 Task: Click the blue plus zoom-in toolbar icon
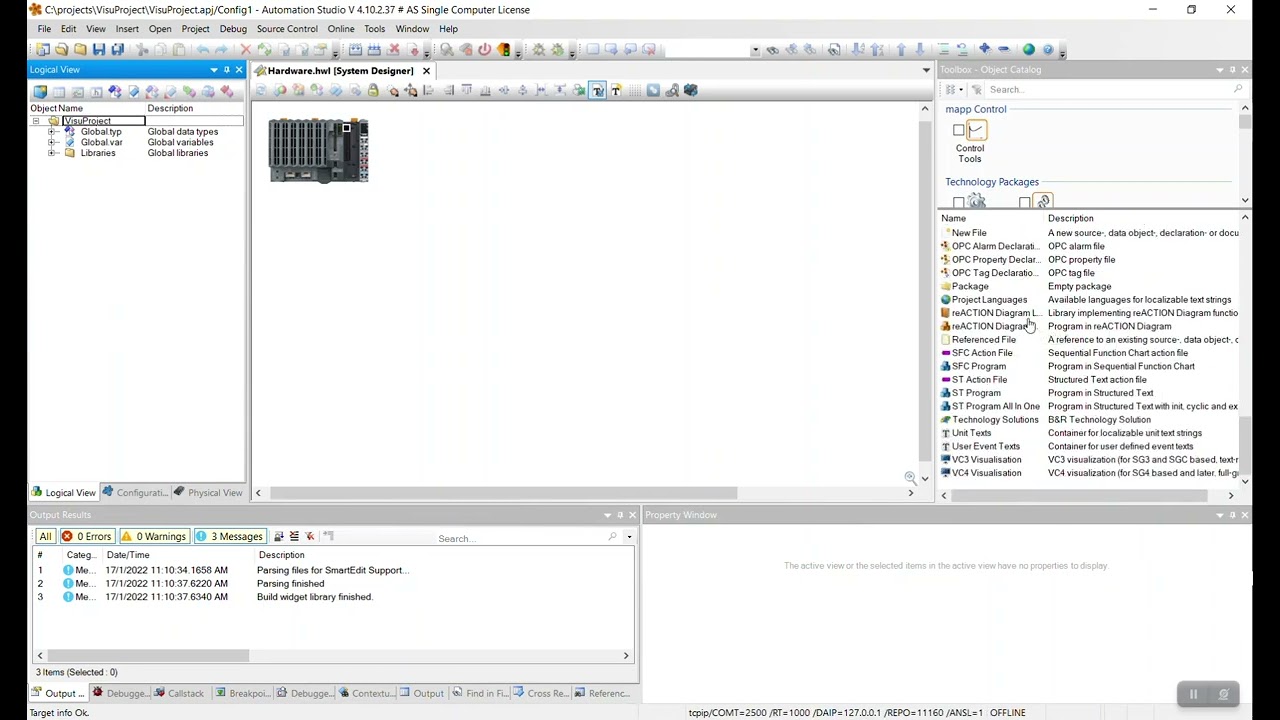[x=984, y=49]
